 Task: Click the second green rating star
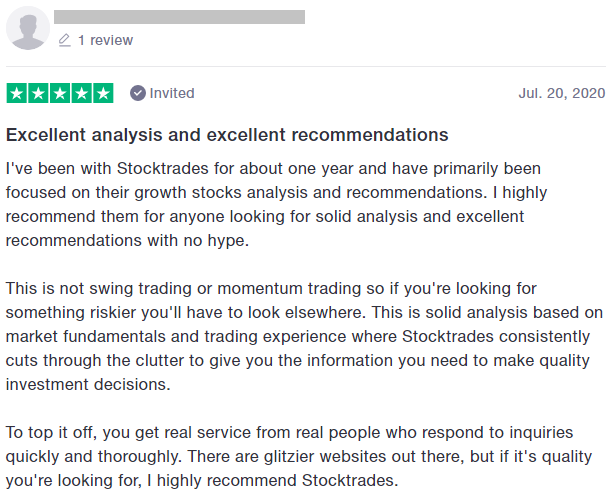(x=38, y=93)
